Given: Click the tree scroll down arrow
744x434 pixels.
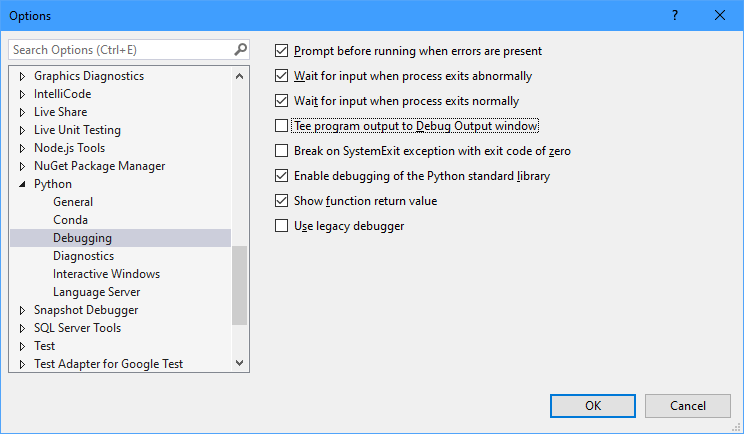Looking at the screenshot, I should (240, 363).
